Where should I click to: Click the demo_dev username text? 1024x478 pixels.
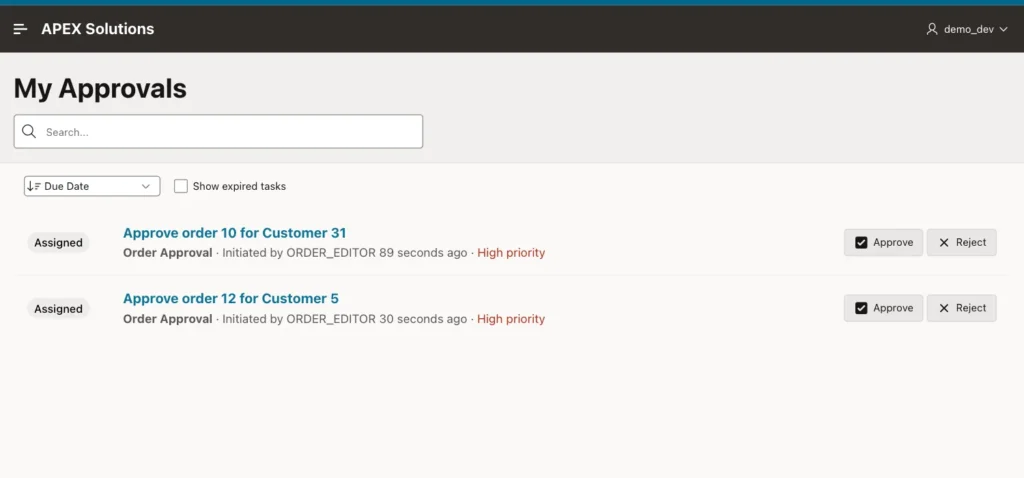[x=968, y=29]
